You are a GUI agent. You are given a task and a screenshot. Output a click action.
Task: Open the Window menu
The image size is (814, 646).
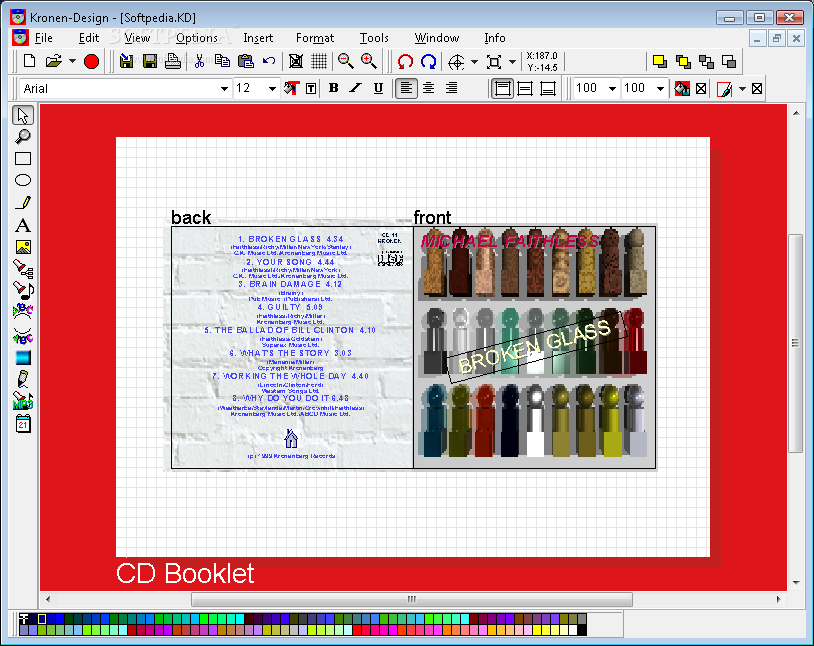437,38
